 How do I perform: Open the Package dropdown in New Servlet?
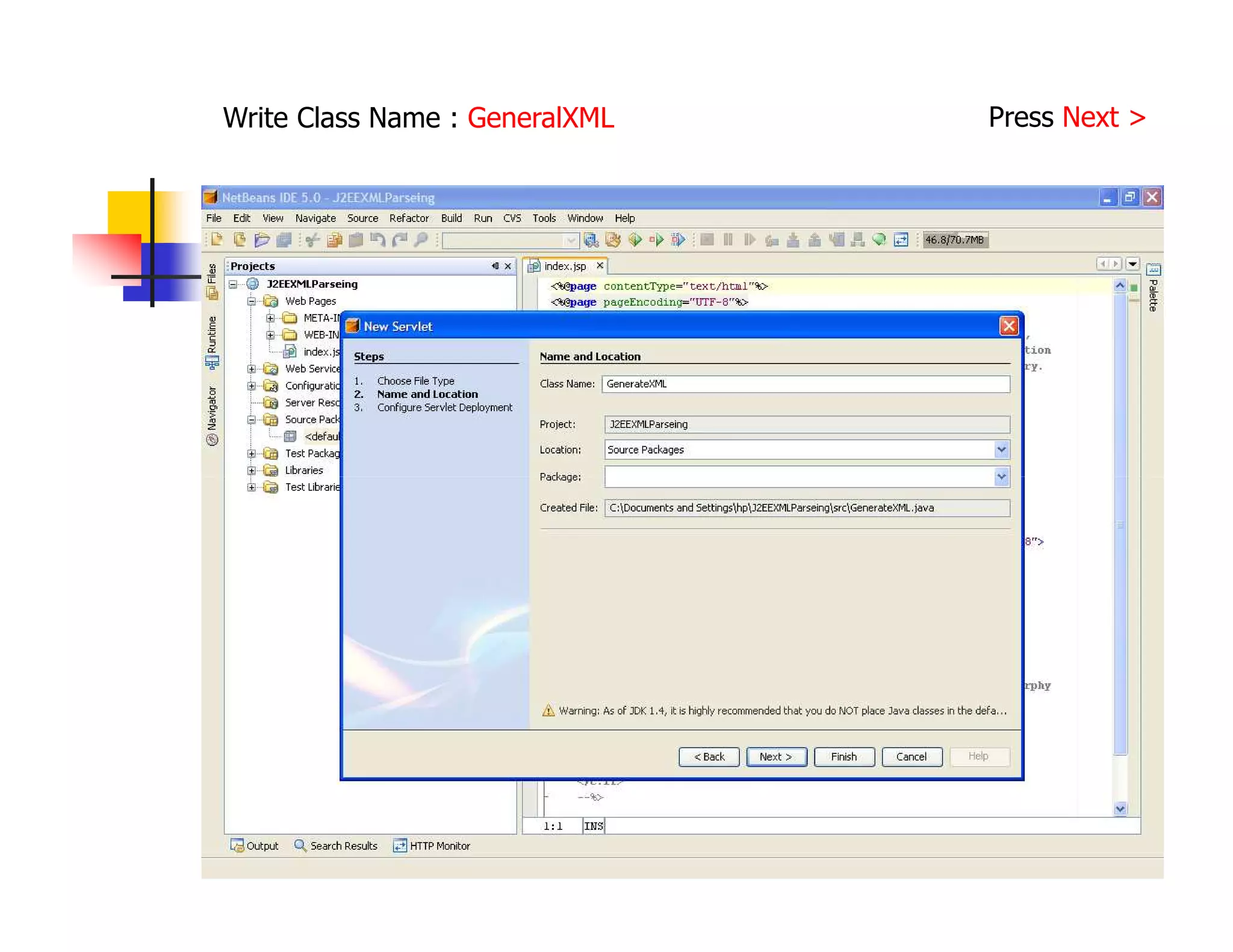click(x=1001, y=477)
